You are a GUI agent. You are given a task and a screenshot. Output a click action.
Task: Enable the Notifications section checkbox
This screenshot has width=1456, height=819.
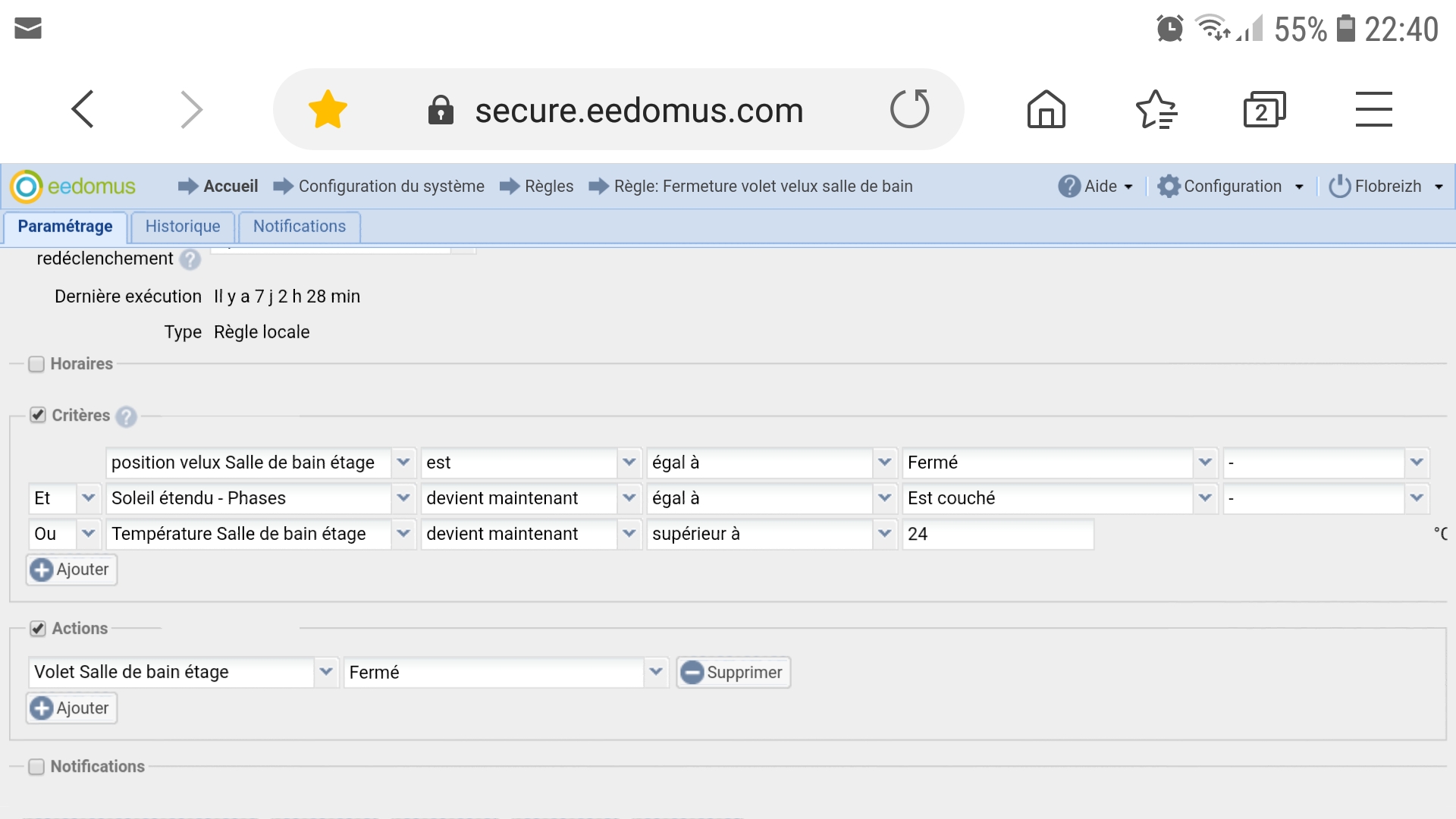tap(36, 767)
